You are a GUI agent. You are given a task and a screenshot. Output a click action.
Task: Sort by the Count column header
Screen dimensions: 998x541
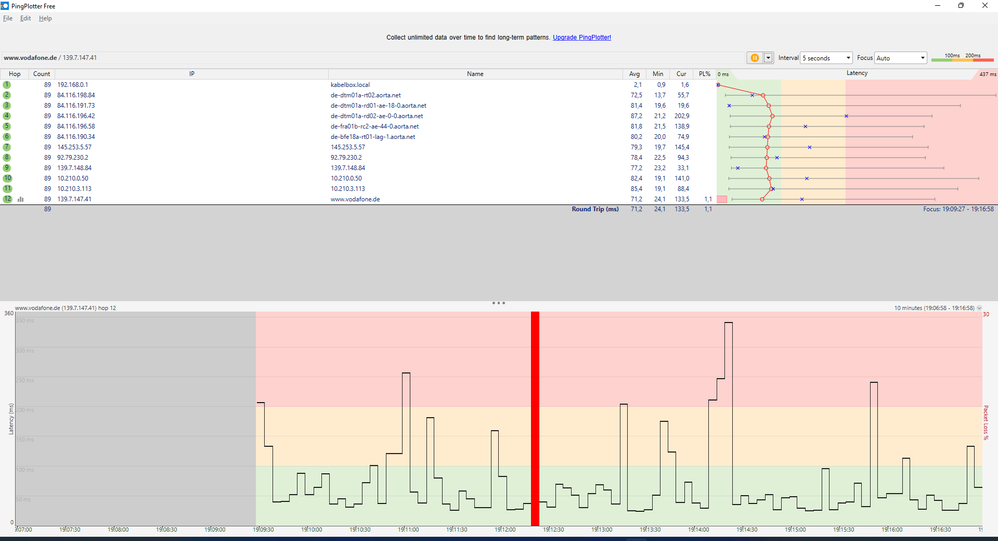[41, 74]
